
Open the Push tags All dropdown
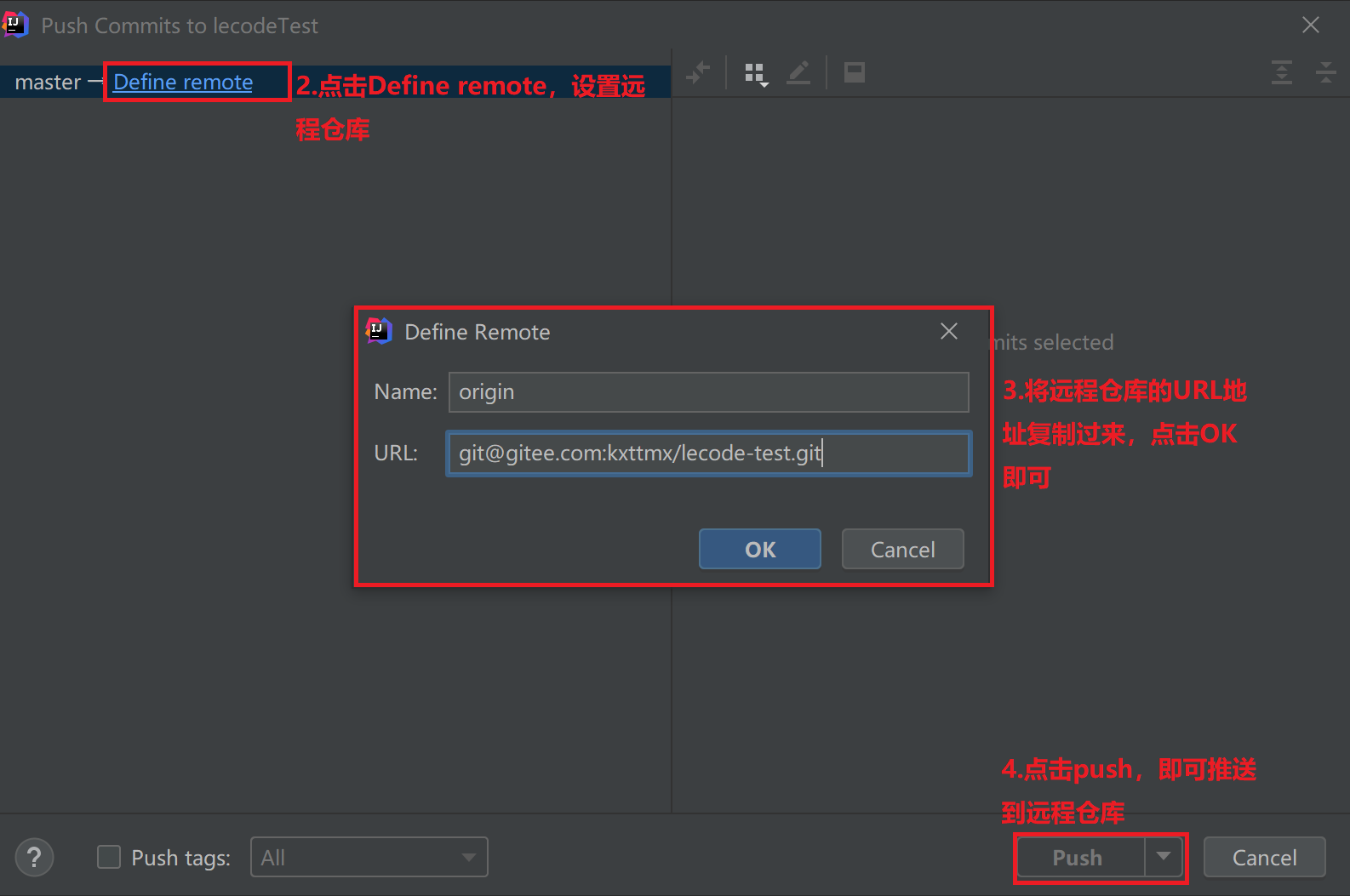[x=369, y=858]
